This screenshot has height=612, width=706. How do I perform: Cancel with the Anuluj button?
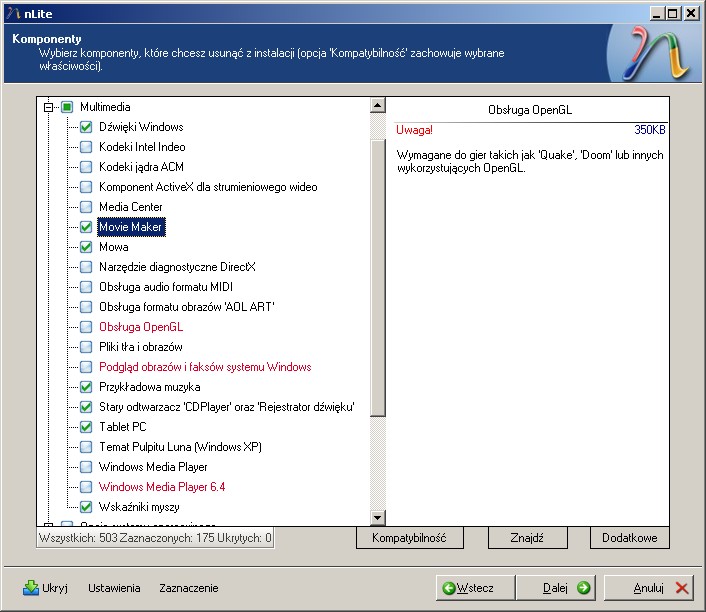(648, 588)
